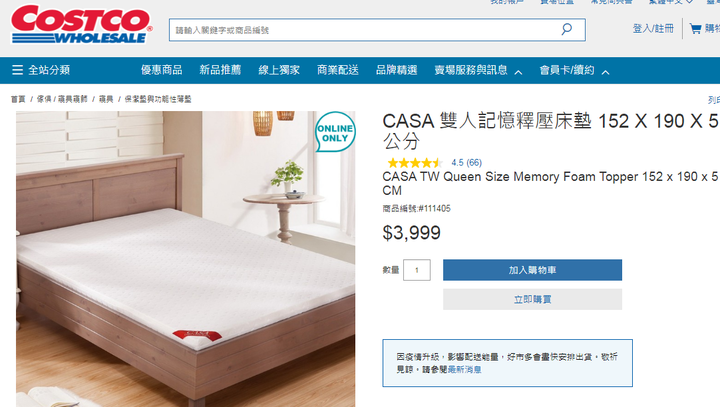This screenshot has height=407, width=720.
Task: Click the keyword search input box
Action: coord(365,30)
